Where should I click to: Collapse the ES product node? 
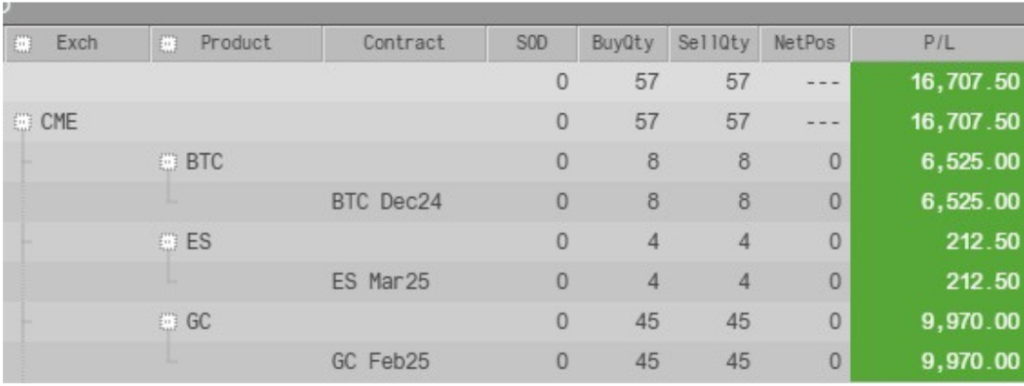click(168, 242)
